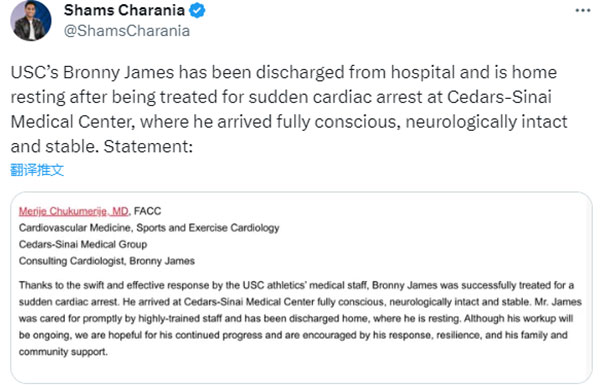Screen dimensions: 600x385
Task: Click the FACC credential text
Action: pyautogui.click(x=147, y=211)
